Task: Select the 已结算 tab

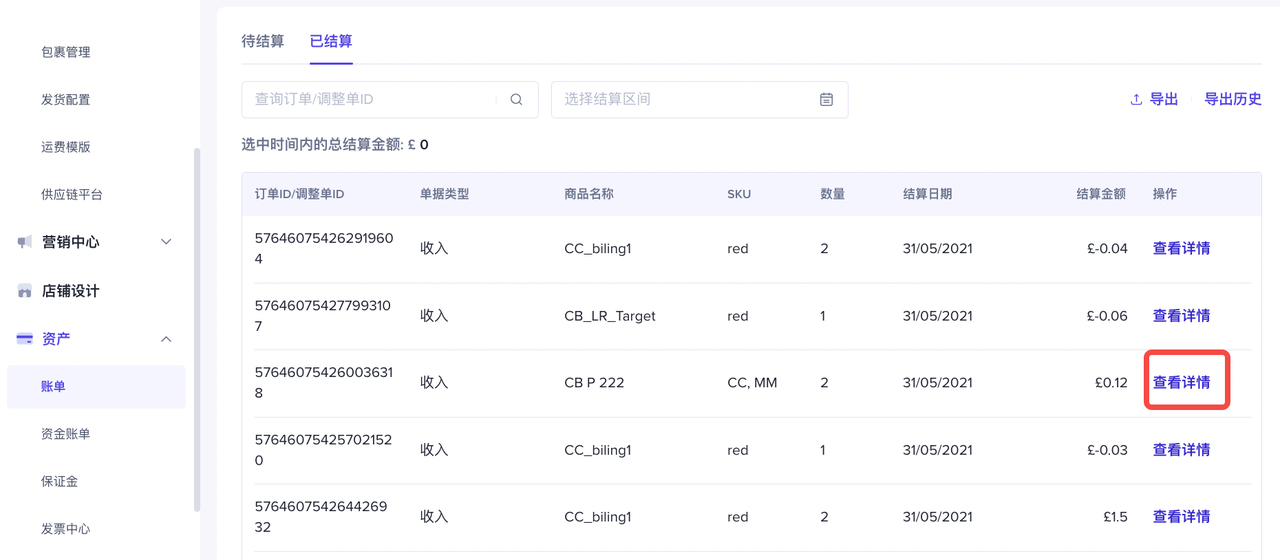Action: (331, 42)
